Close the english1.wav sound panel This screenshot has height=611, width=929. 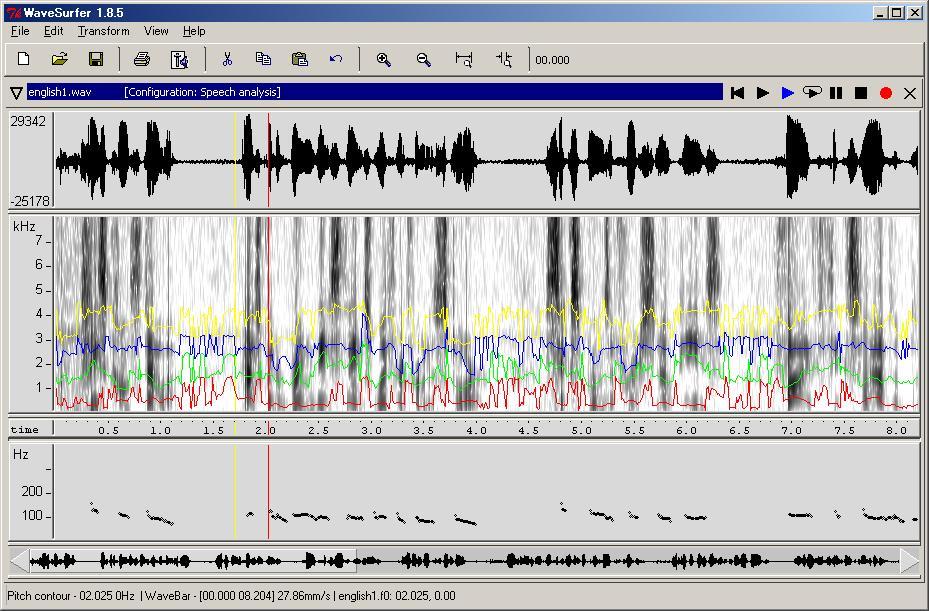910,93
